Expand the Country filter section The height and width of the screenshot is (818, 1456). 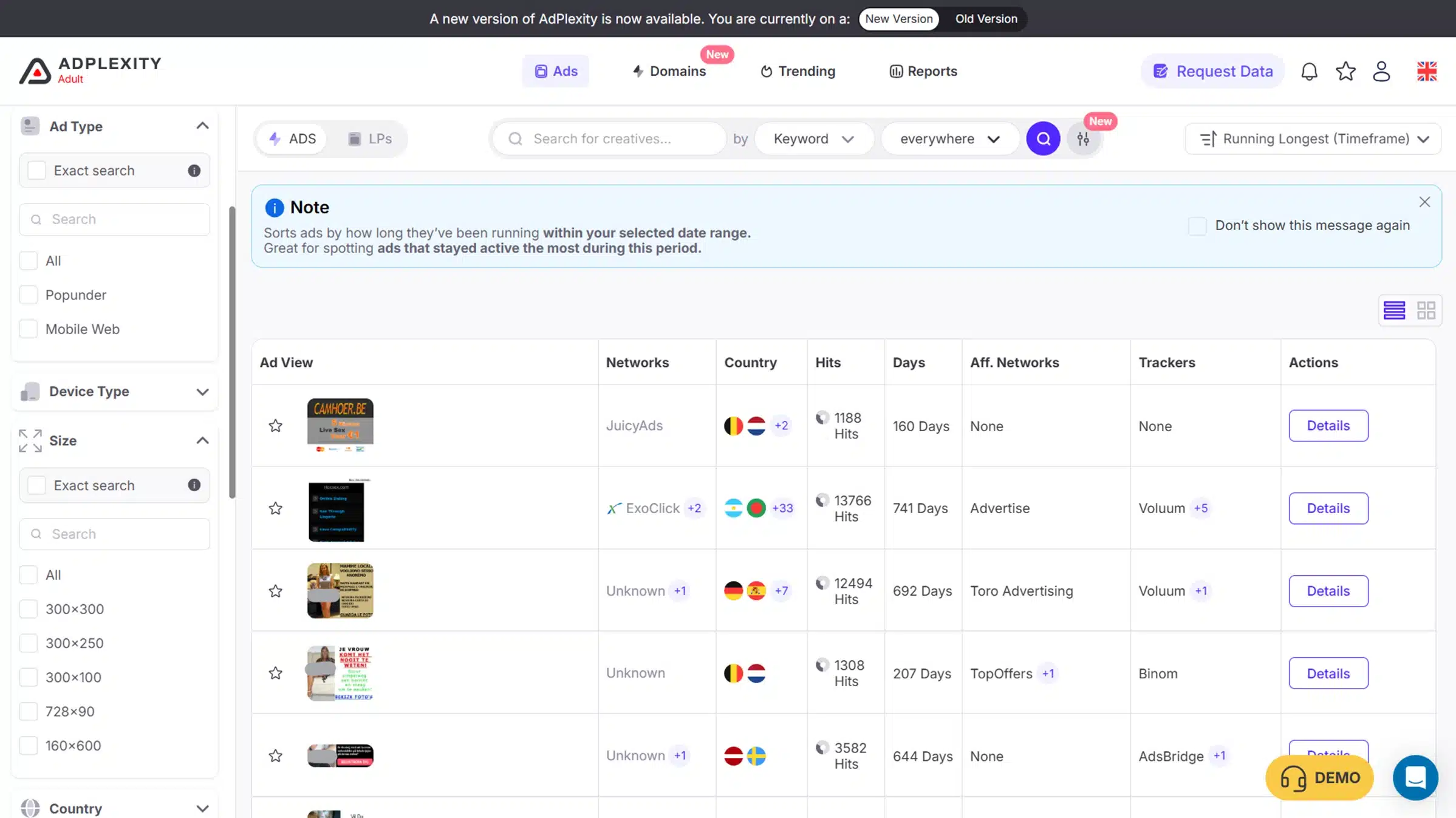[x=202, y=808]
